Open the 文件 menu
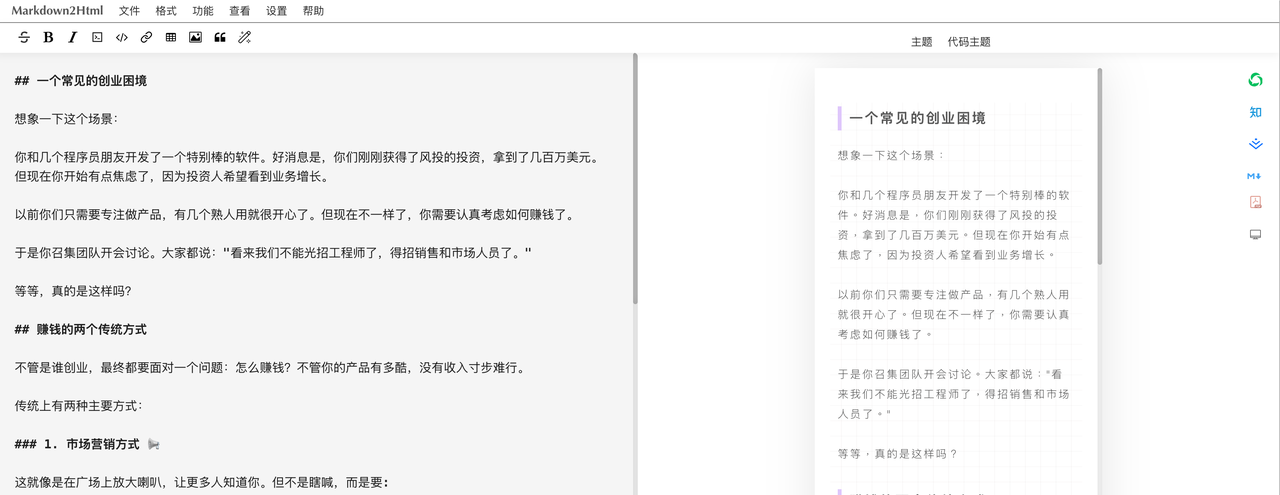 tap(129, 11)
